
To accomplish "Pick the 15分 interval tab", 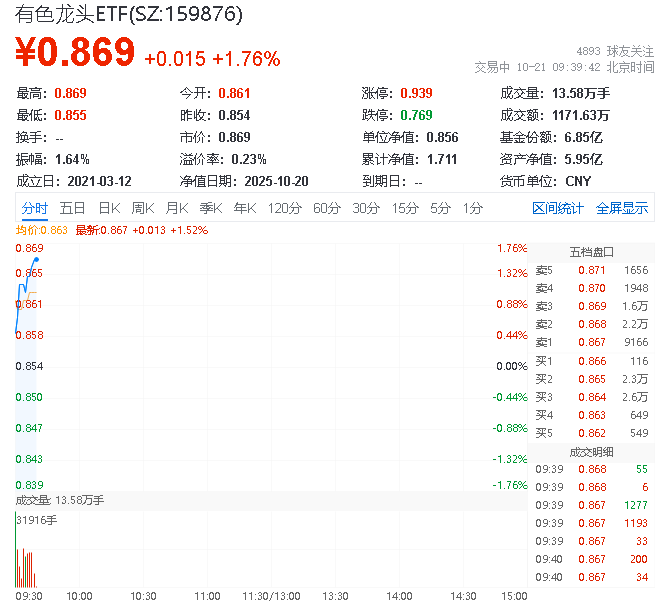I will (405, 208).
